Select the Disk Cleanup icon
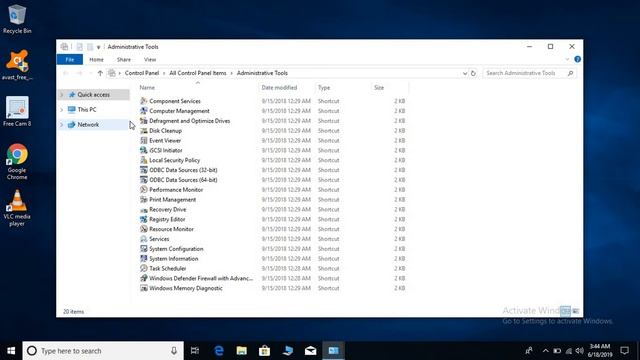The height and width of the screenshot is (360, 640). tap(144, 131)
